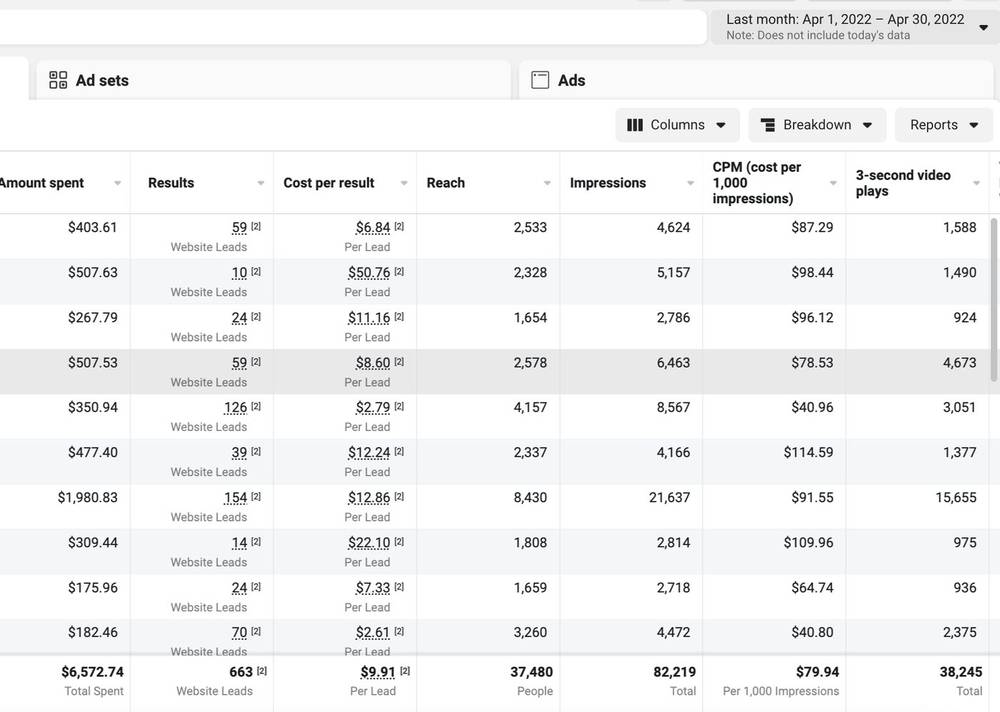
Task: Click cost per result $12.24
Action: pyautogui.click(x=369, y=453)
